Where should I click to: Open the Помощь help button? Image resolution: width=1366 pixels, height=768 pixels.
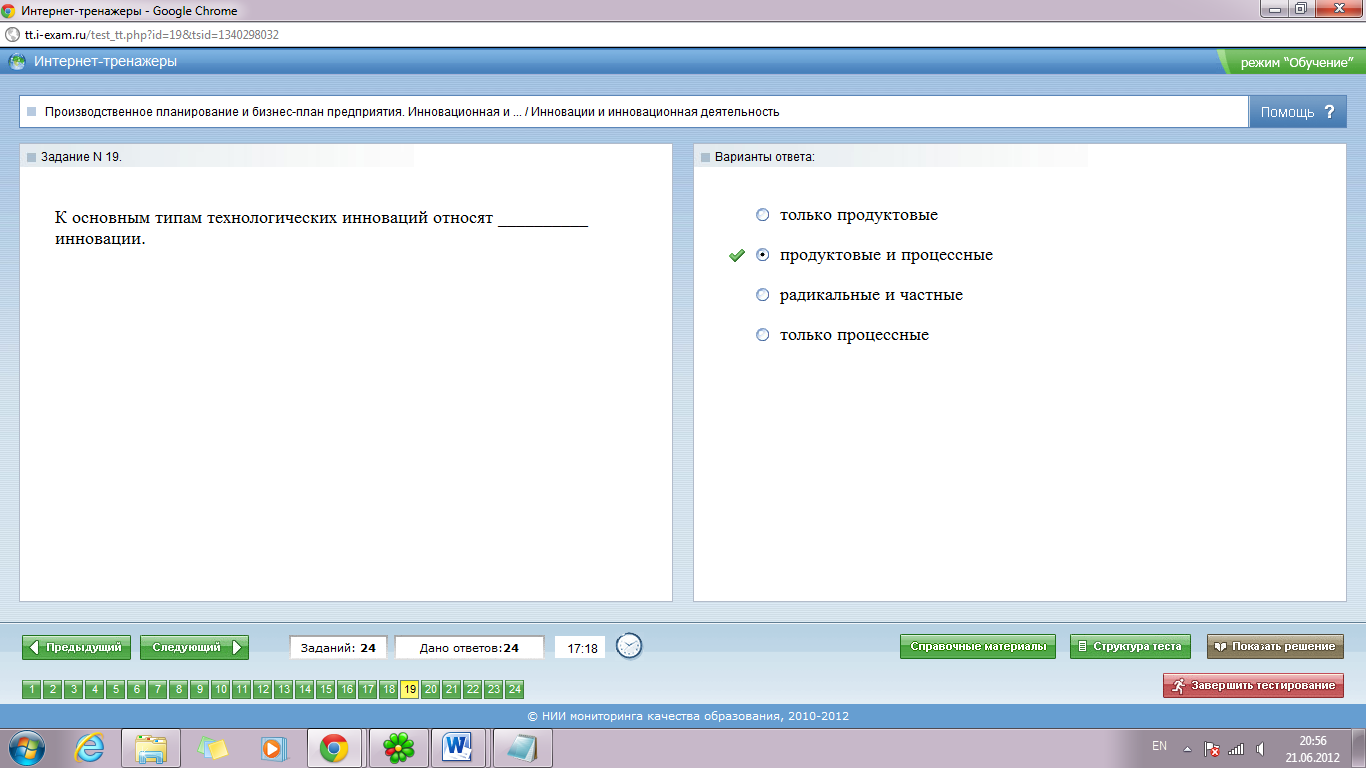1297,112
